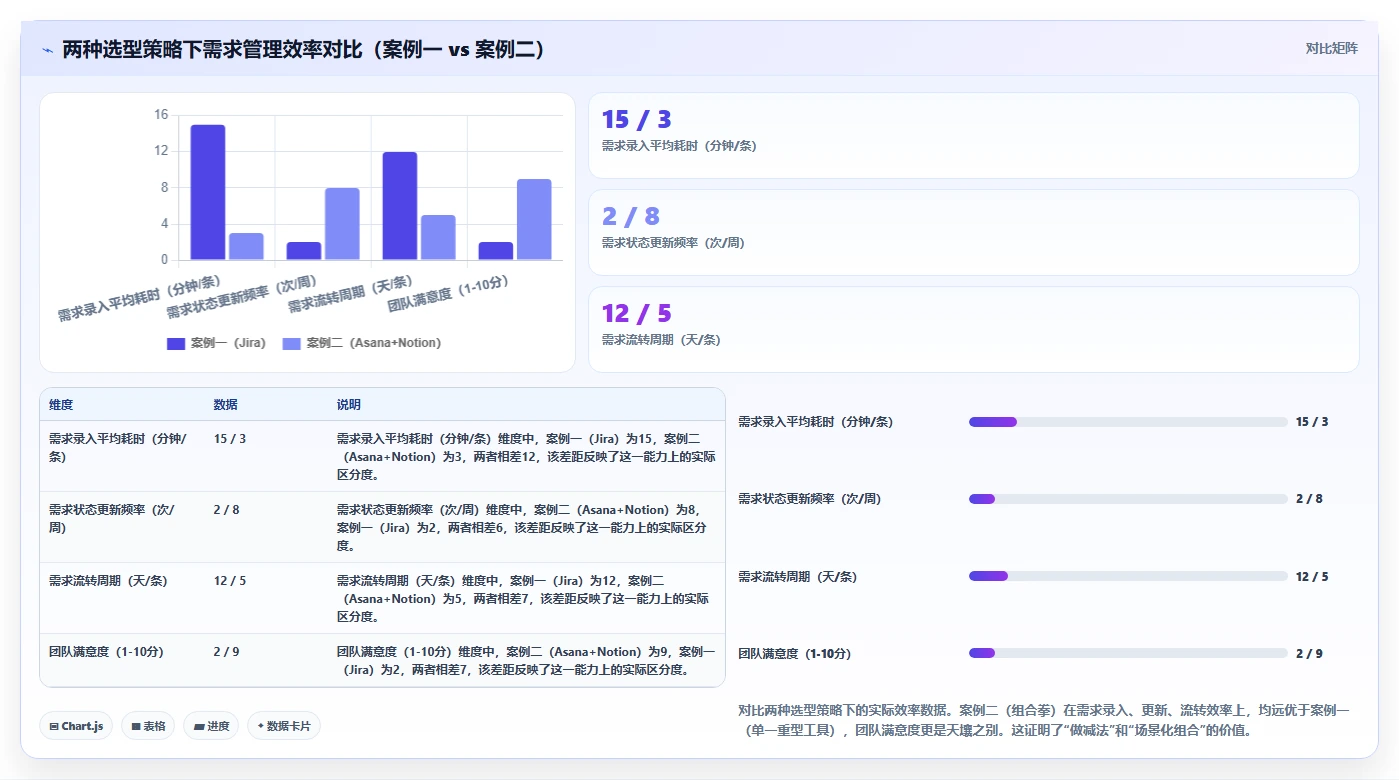Select the 2 / 8 stat card value
Image resolution: width=1399 pixels, height=780 pixels.
[x=631, y=216]
